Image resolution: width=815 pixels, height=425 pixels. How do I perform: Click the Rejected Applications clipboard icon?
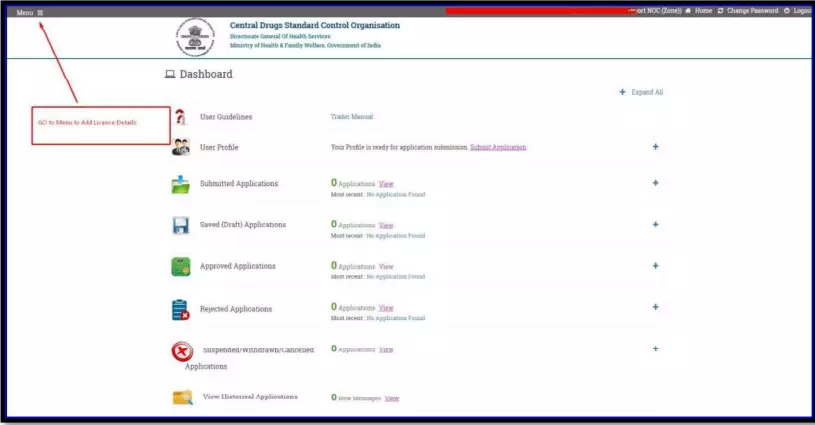tap(180, 310)
